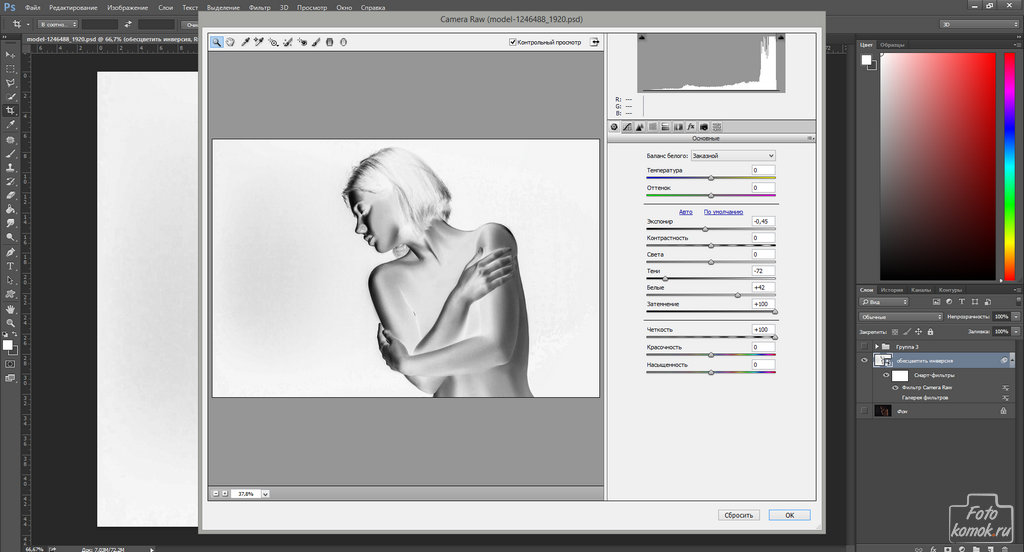The height and width of the screenshot is (552, 1024).
Task: Open the Баланс белого dropdown
Action: pos(734,156)
